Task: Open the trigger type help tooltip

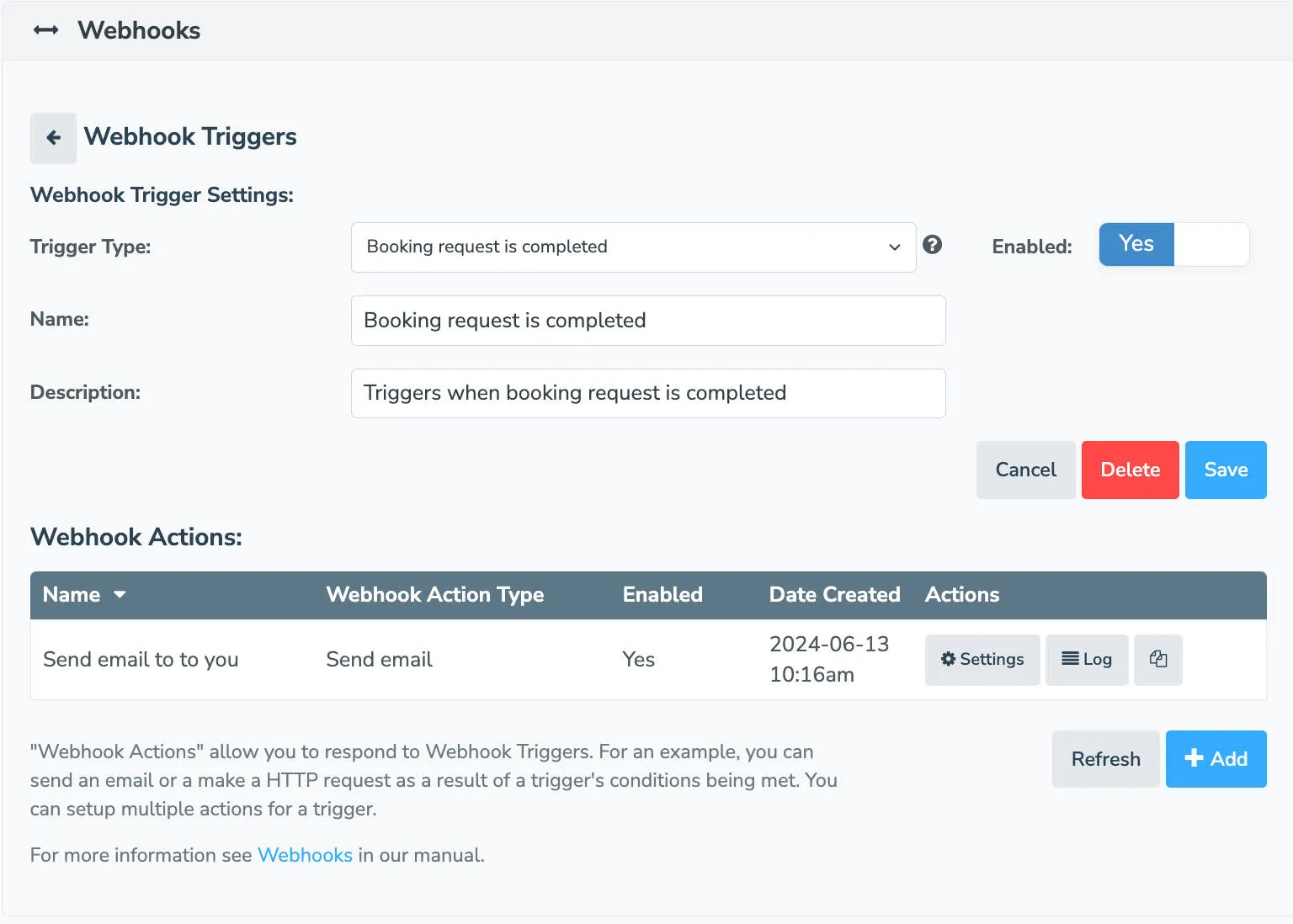Action: [x=933, y=245]
